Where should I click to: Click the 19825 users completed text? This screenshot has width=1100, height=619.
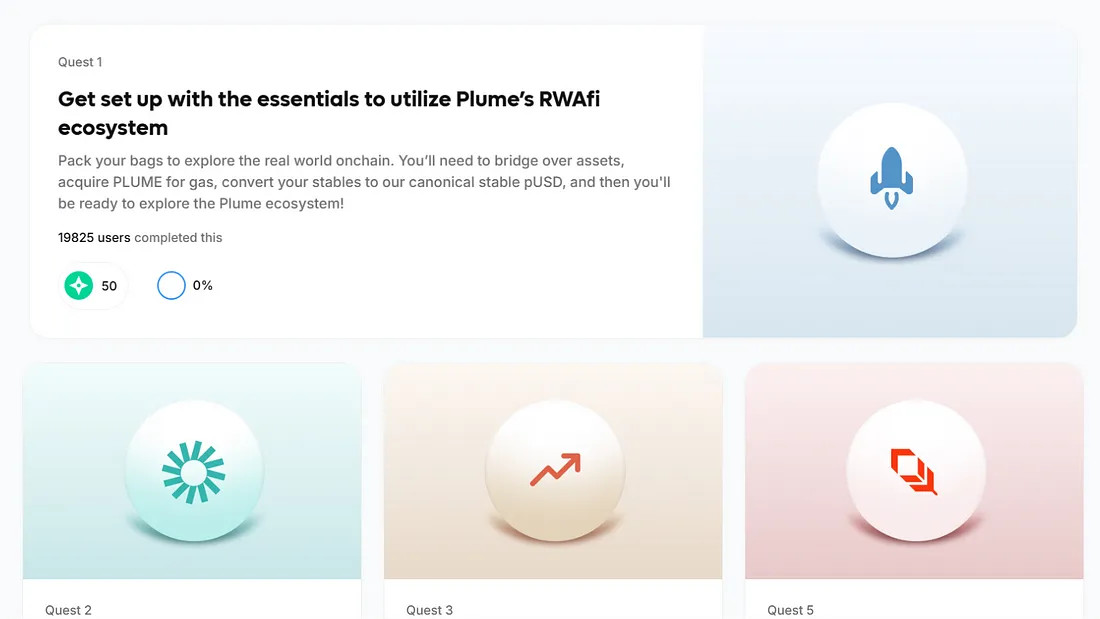pos(140,237)
